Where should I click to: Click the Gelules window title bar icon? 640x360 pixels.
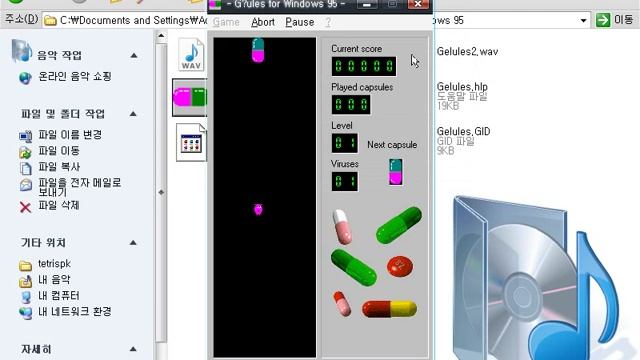215,4
